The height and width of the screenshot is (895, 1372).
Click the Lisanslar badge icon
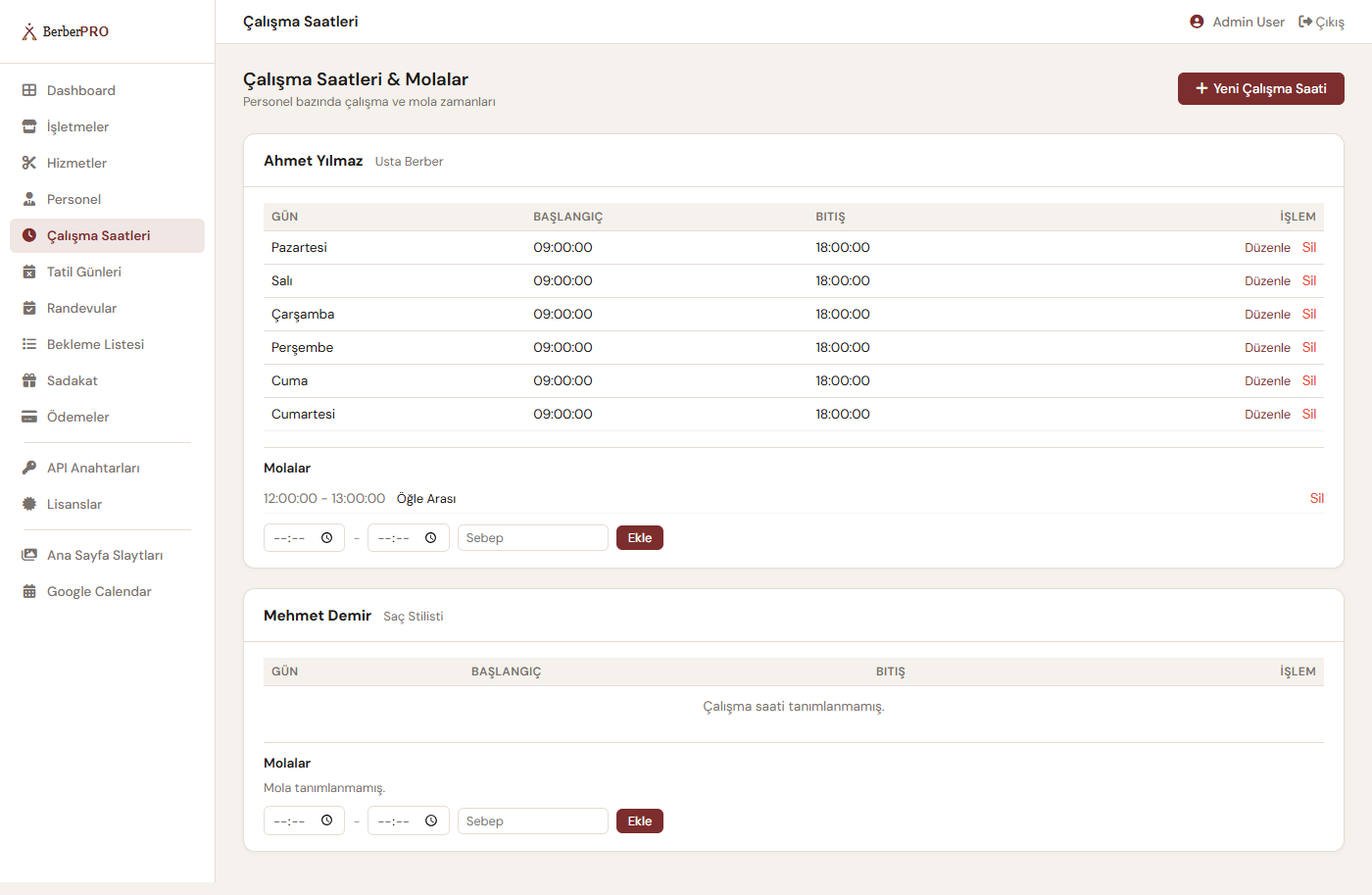pos(29,504)
